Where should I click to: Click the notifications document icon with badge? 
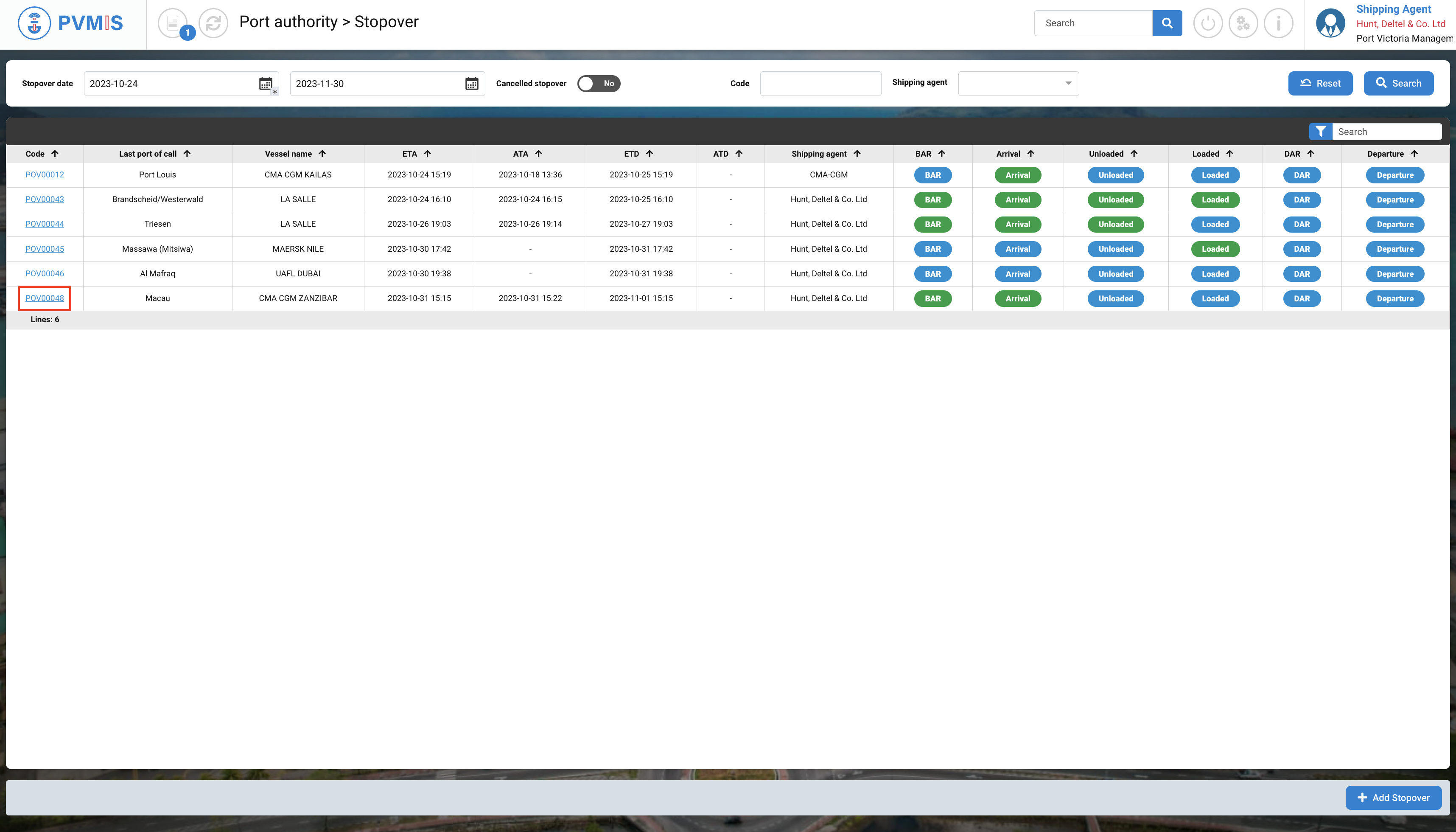click(x=174, y=23)
